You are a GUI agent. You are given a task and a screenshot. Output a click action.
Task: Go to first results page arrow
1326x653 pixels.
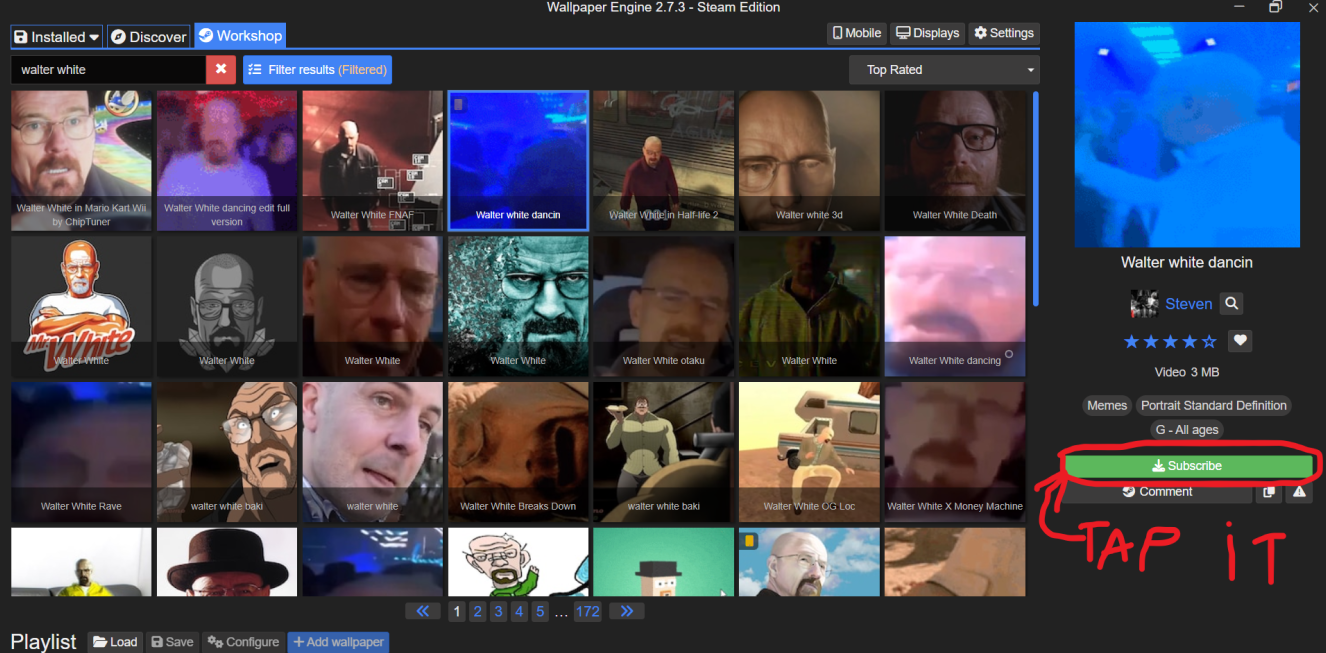[423, 611]
